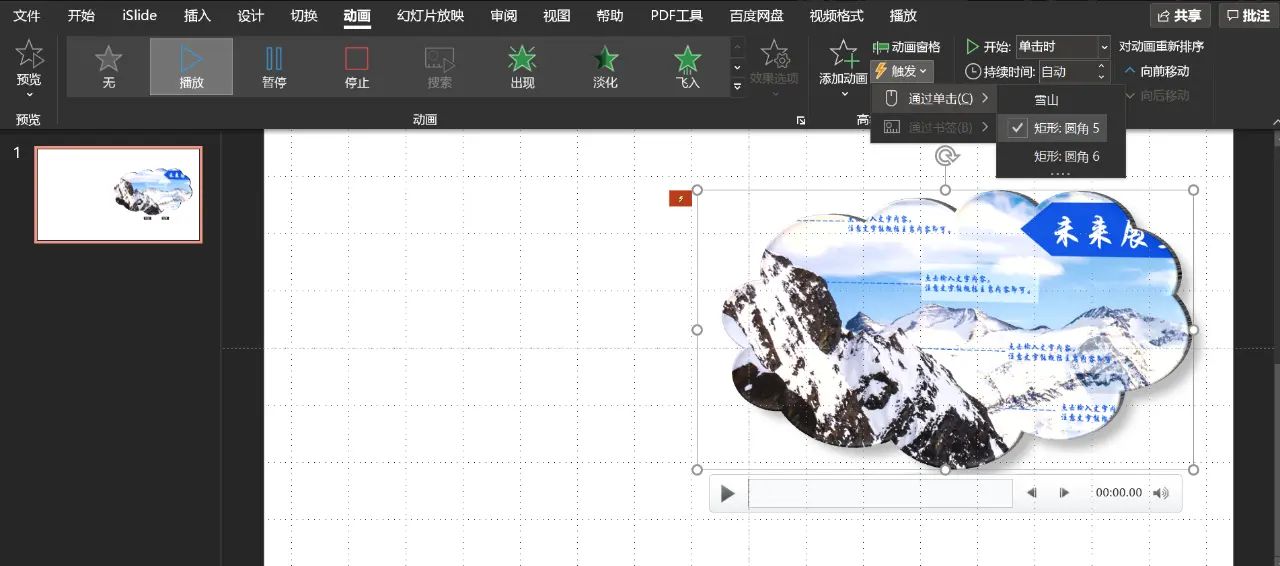Pick the Fly In (飞入) animation
The height and width of the screenshot is (566, 1280).
(x=687, y=66)
